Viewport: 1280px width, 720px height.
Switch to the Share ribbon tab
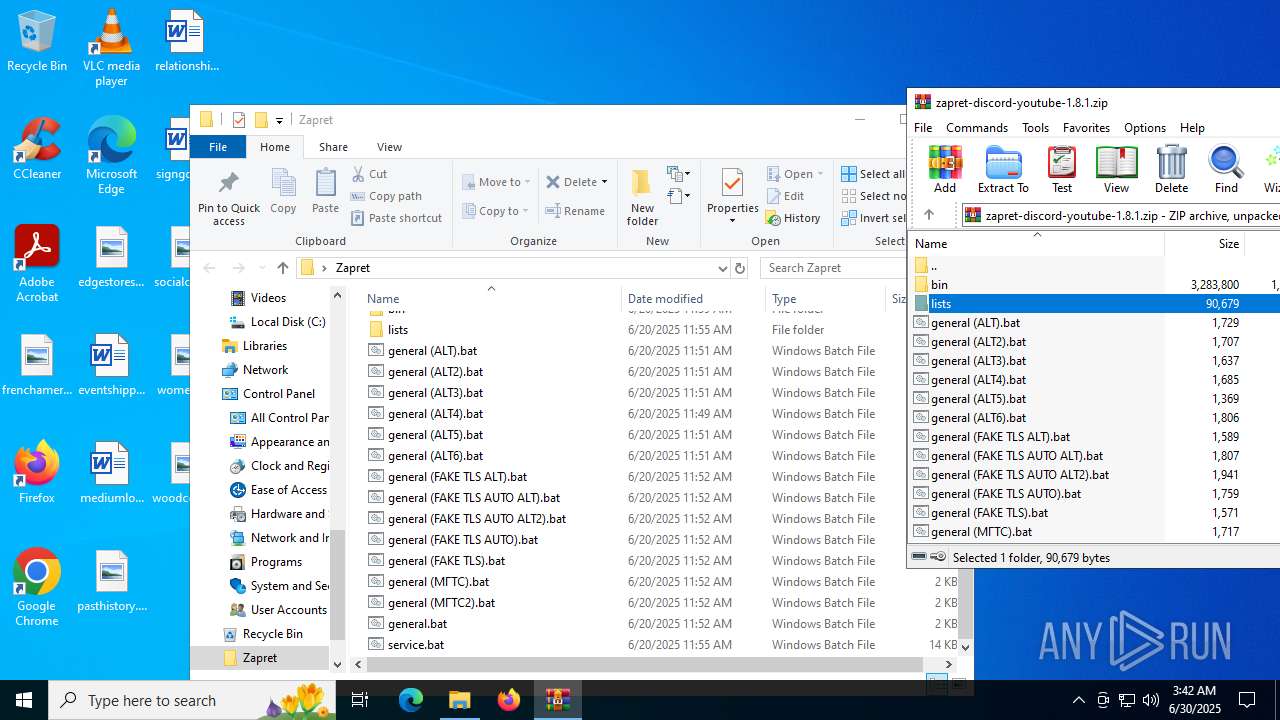point(333,147)
